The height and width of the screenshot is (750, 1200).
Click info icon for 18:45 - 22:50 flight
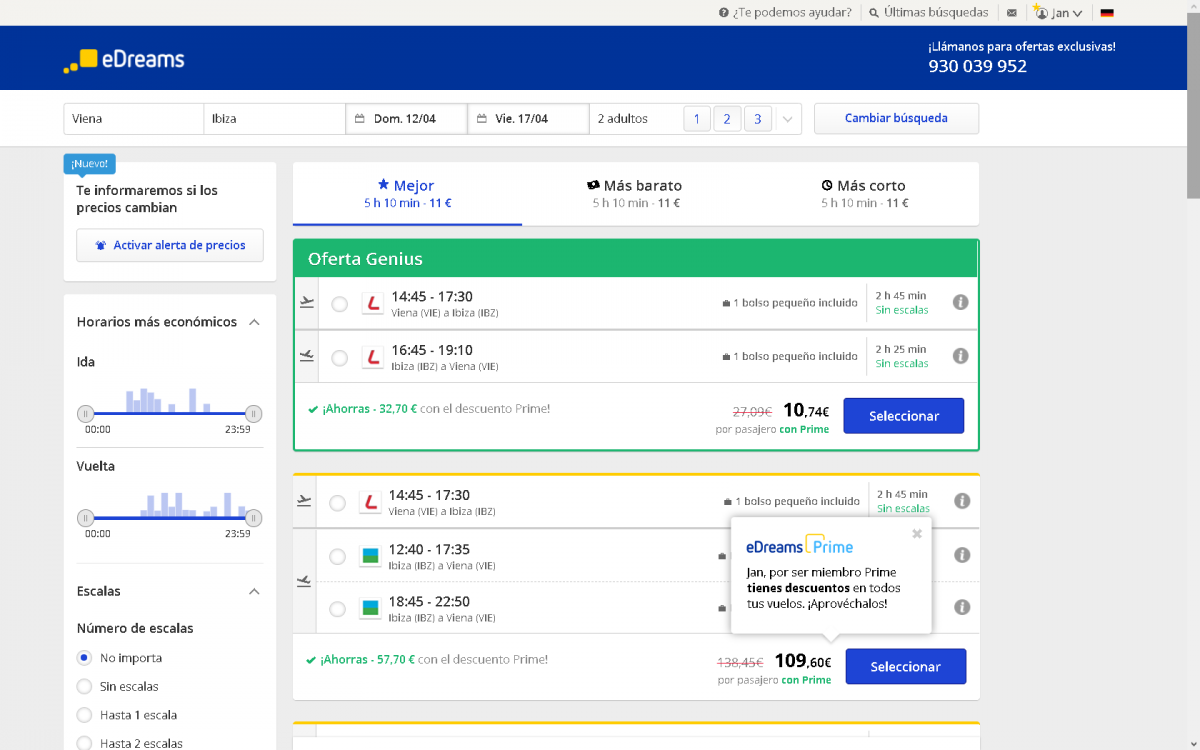(x=961, y=607)
